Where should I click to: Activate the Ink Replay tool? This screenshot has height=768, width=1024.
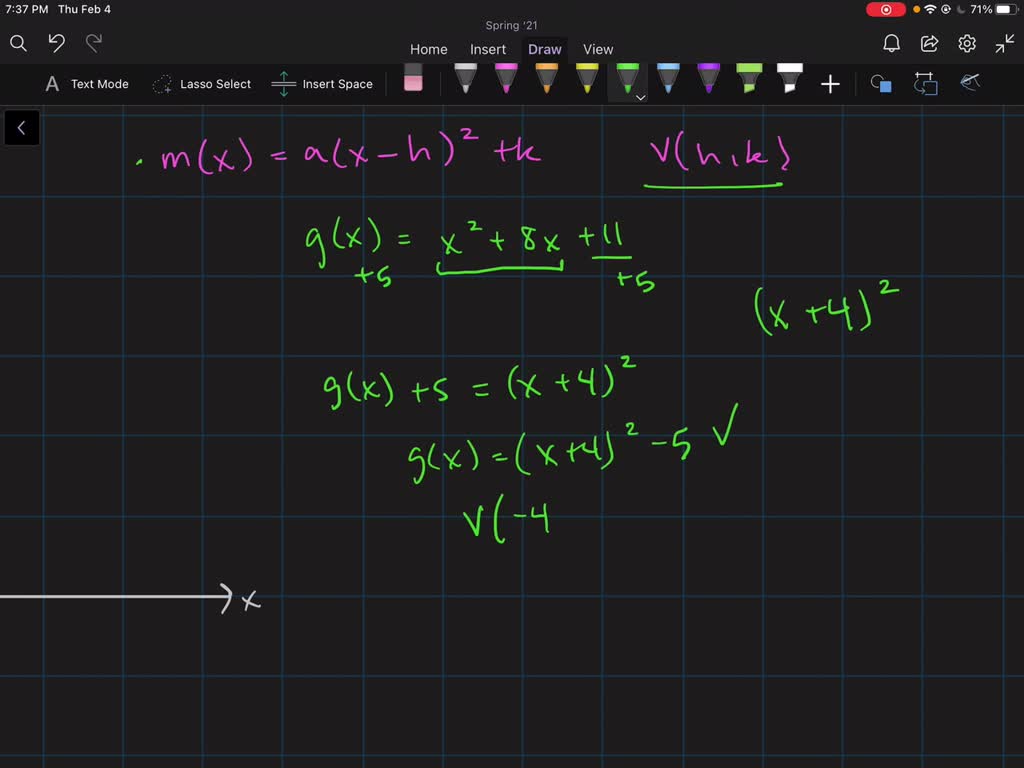[969, 84]
